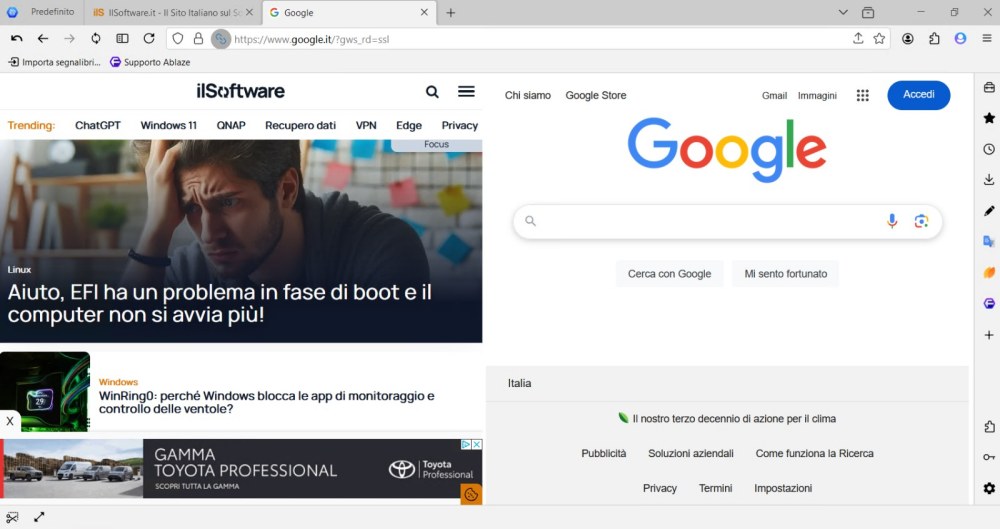
Task: Click the undo close tab arrow icon
Action: coord(17,39)
